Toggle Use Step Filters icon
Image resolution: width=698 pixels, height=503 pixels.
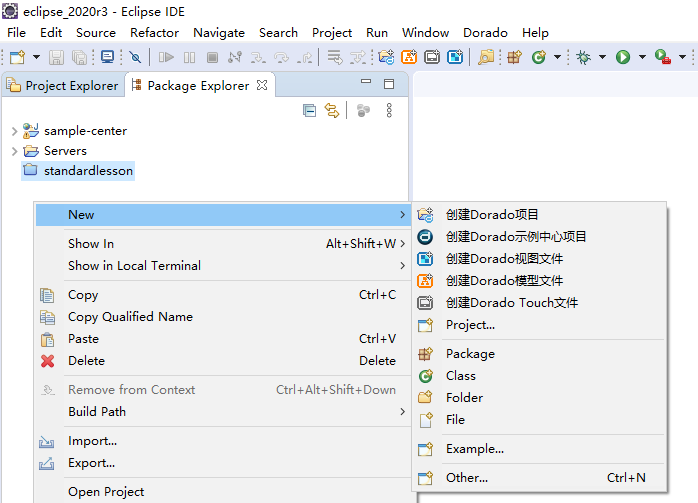(357, 57)
